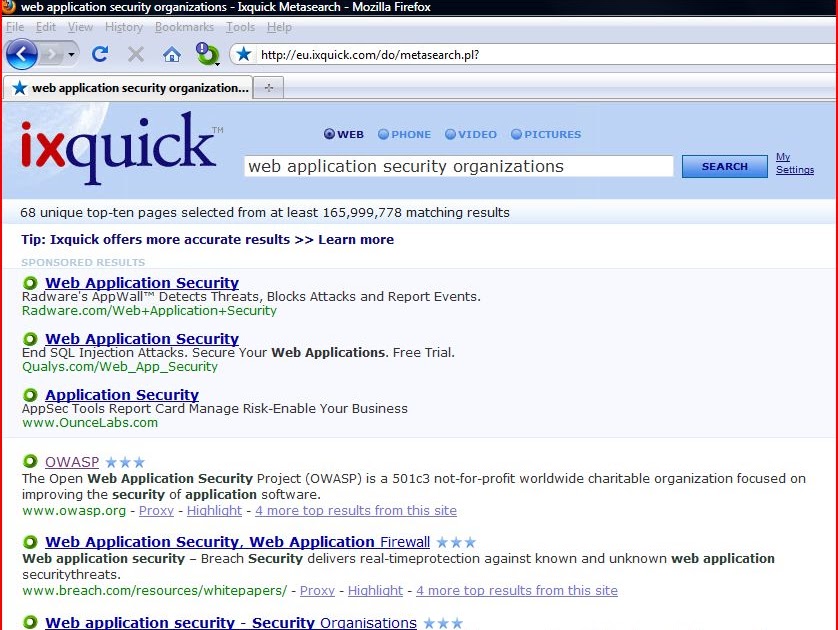This screenshot has width=838, height=630.
Task: Click green circle icon beside Radware result
Action: 30,283
